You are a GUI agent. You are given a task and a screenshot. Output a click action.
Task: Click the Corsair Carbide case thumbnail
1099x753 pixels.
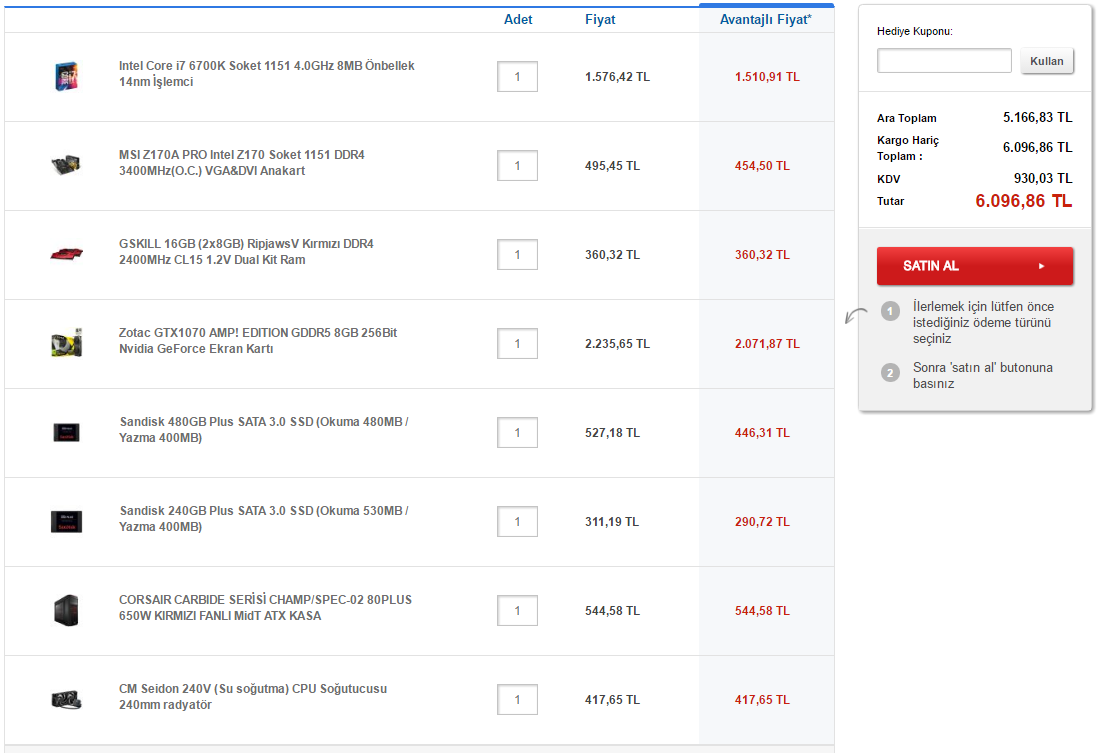pos(66,610)
